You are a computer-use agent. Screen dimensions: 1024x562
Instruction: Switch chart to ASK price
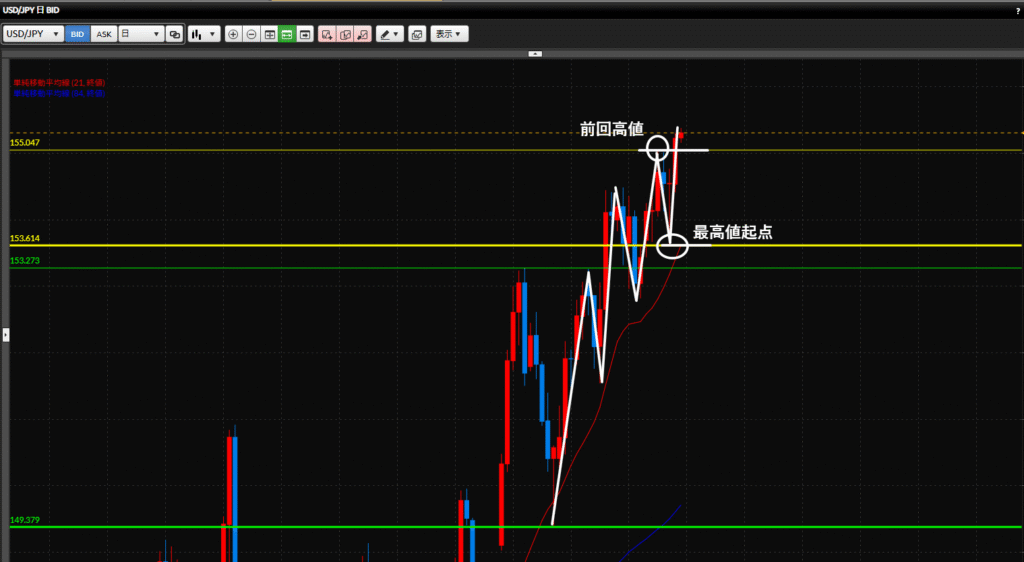click(104, 34)
